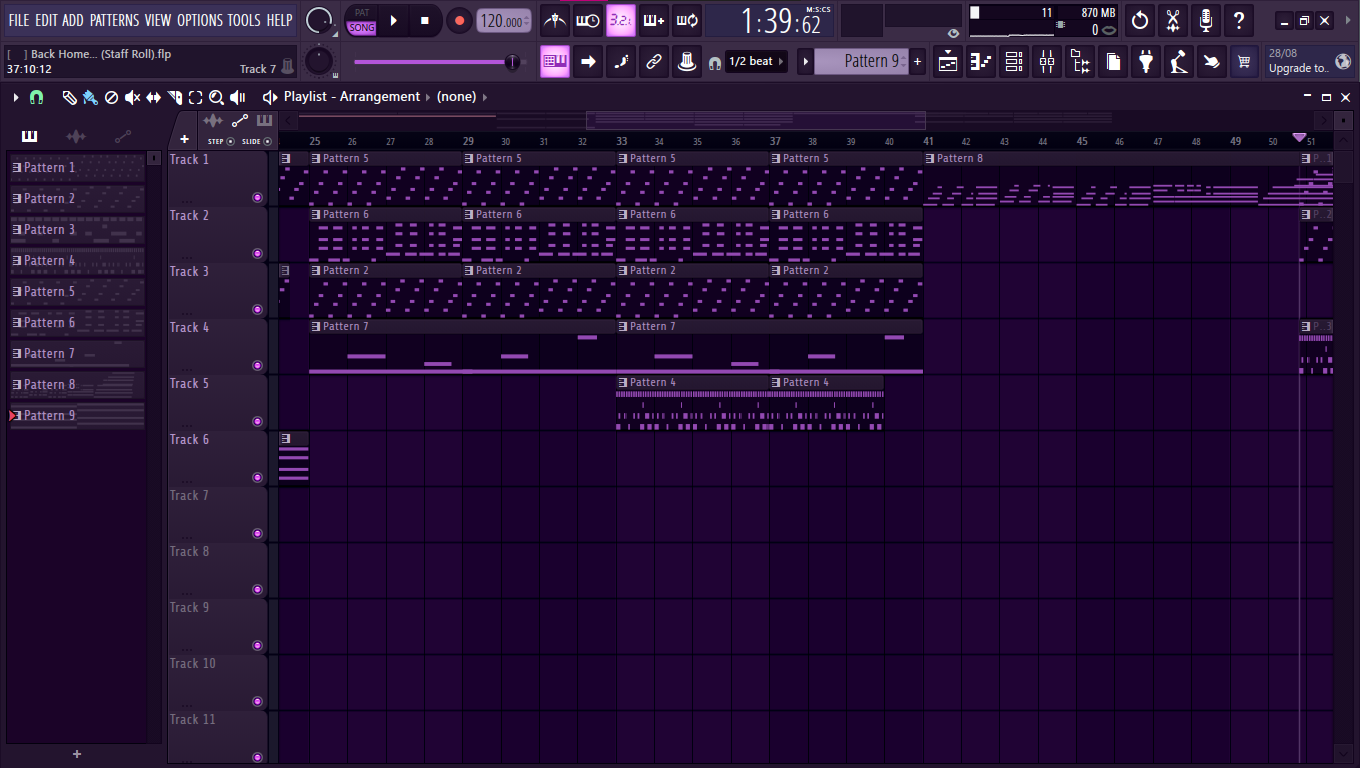Open the Browser view icon
This screenshot has height=768, width=1360.
click(1080, 62)
